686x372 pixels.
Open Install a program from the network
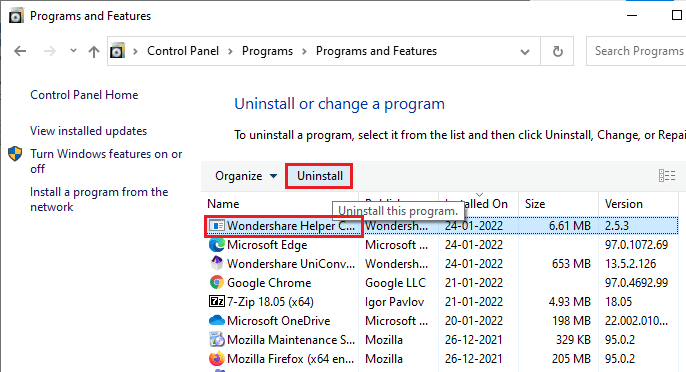(x=99, y=199)
